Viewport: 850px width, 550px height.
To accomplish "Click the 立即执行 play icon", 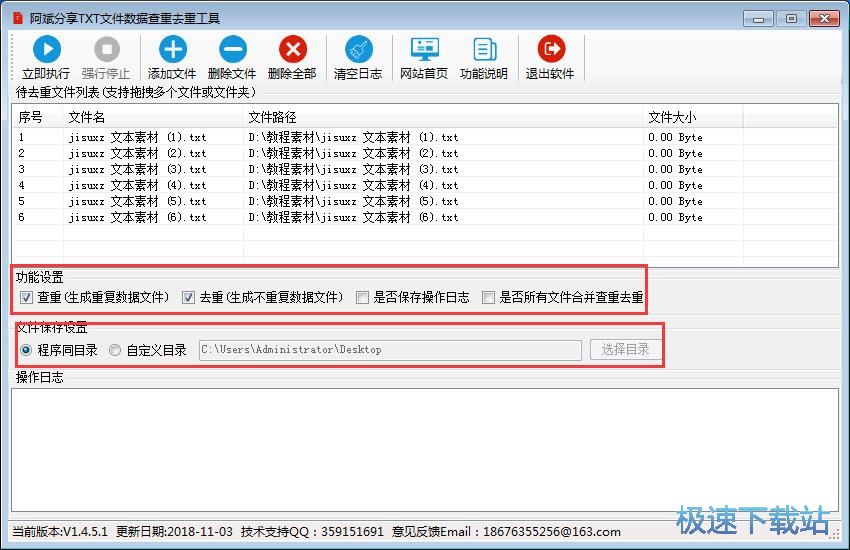I will [x=46, y=50].
